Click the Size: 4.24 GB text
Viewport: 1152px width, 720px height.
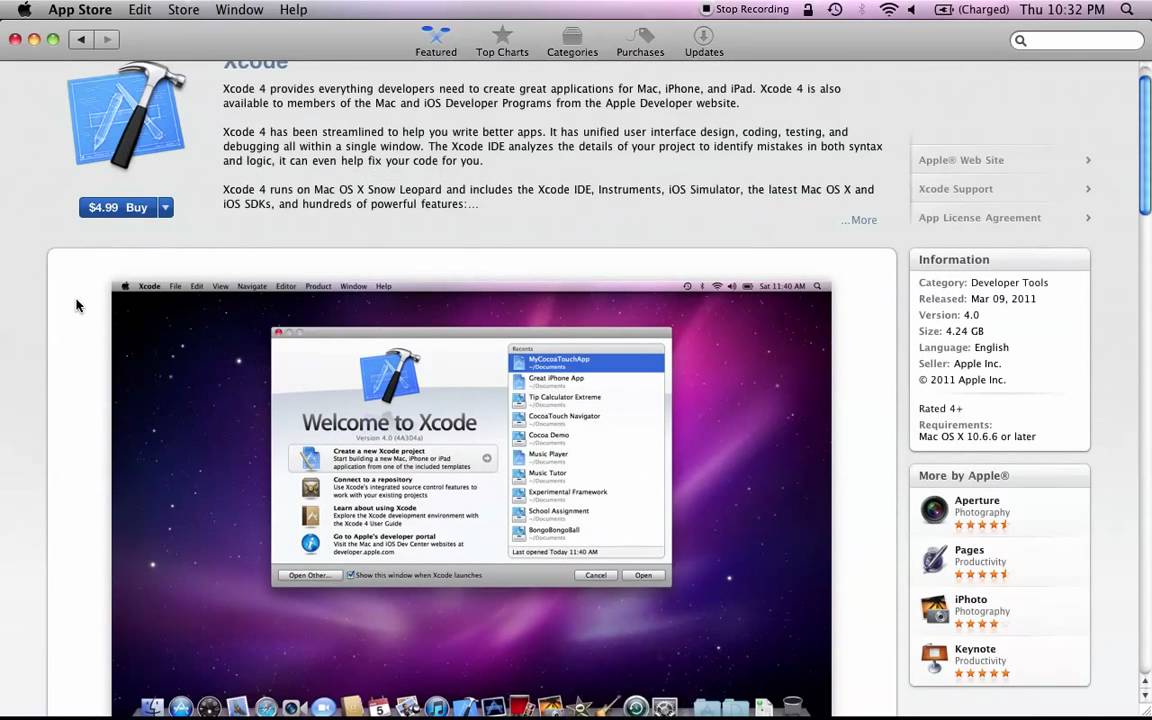[951, 331]
